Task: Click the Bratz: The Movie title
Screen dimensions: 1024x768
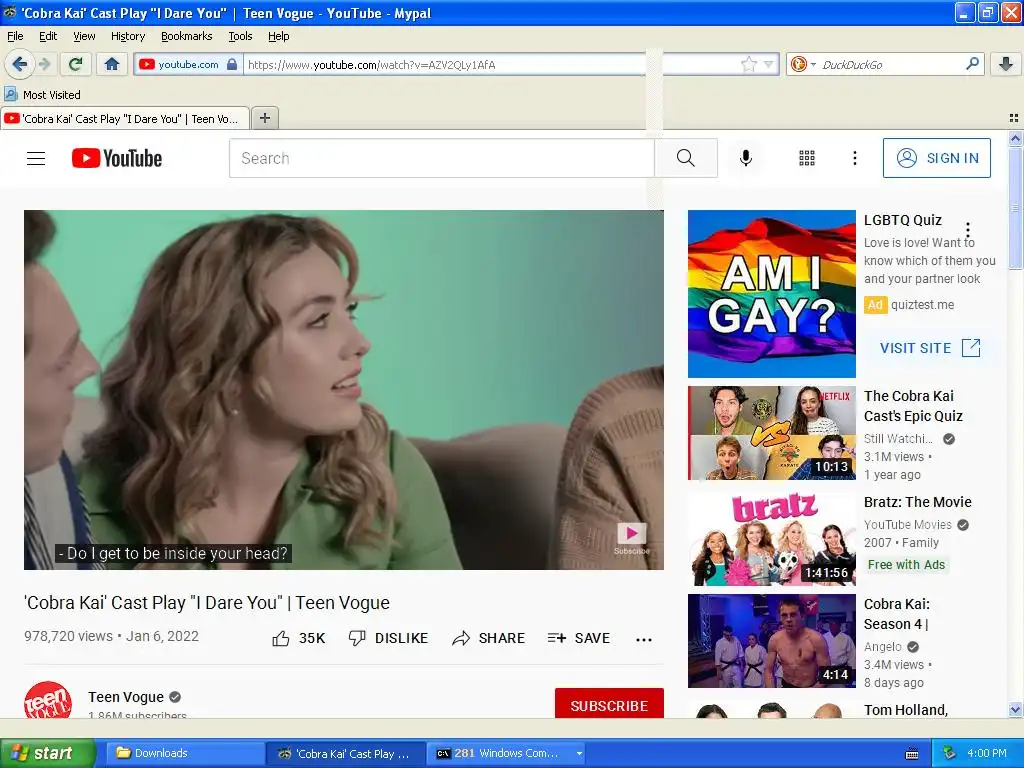Action: 918,502
